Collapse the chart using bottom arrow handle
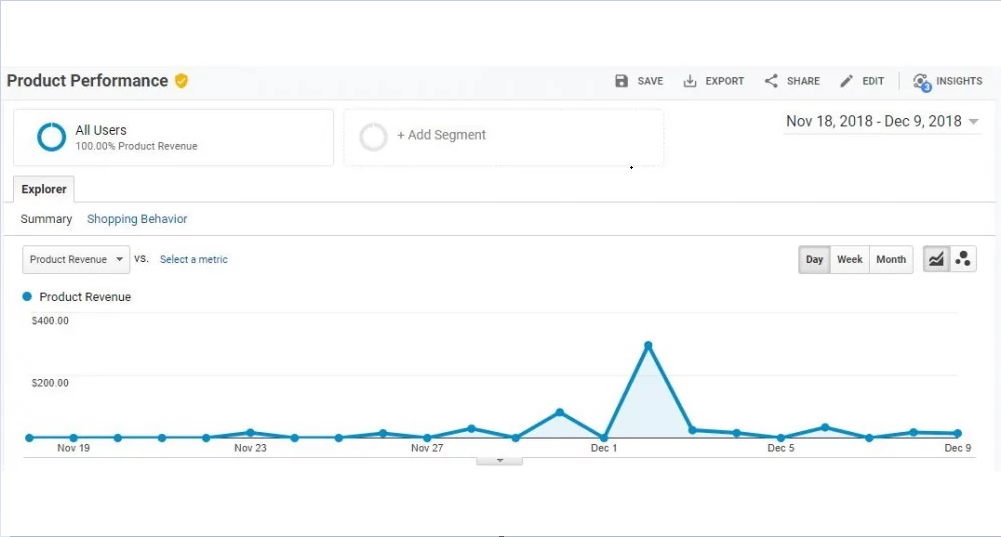 [501, 460]
